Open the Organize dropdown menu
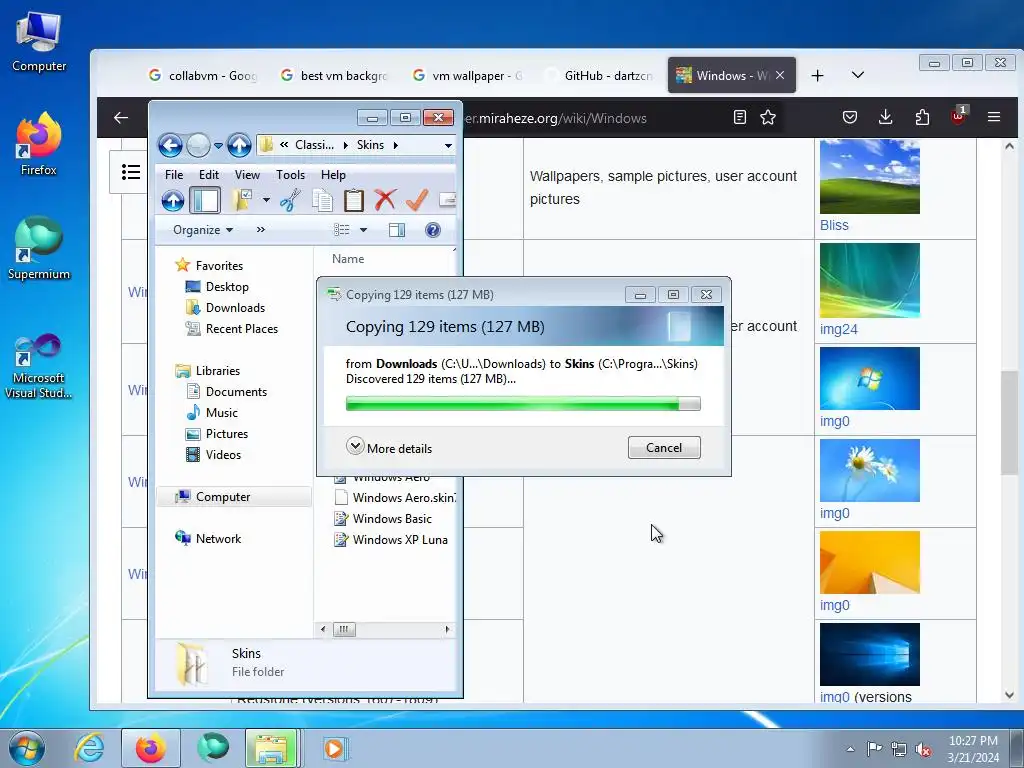The image size is (1024, 768). (x=202, y=230)
